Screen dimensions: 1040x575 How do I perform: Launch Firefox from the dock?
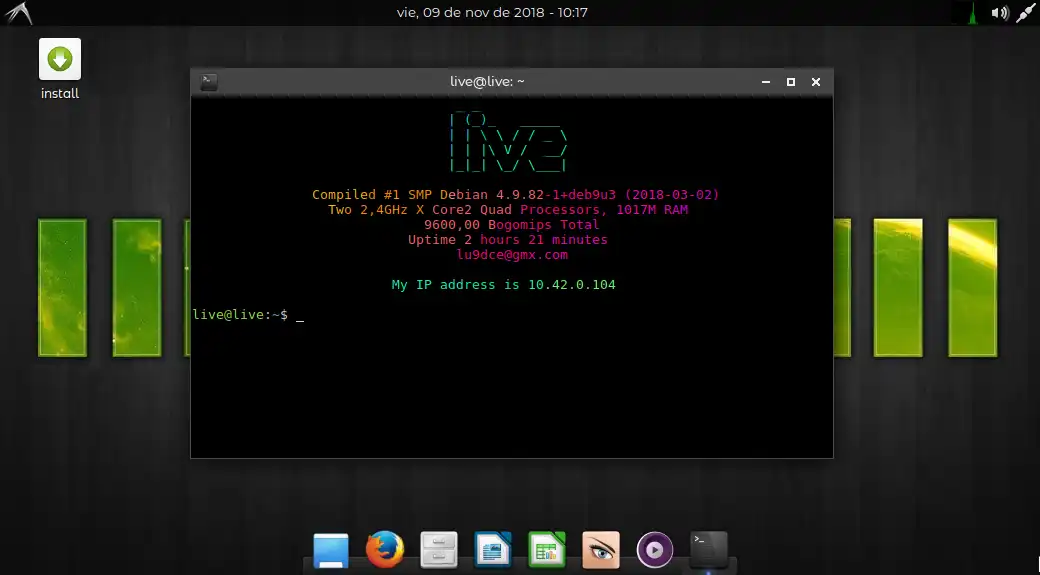(385, 549)
